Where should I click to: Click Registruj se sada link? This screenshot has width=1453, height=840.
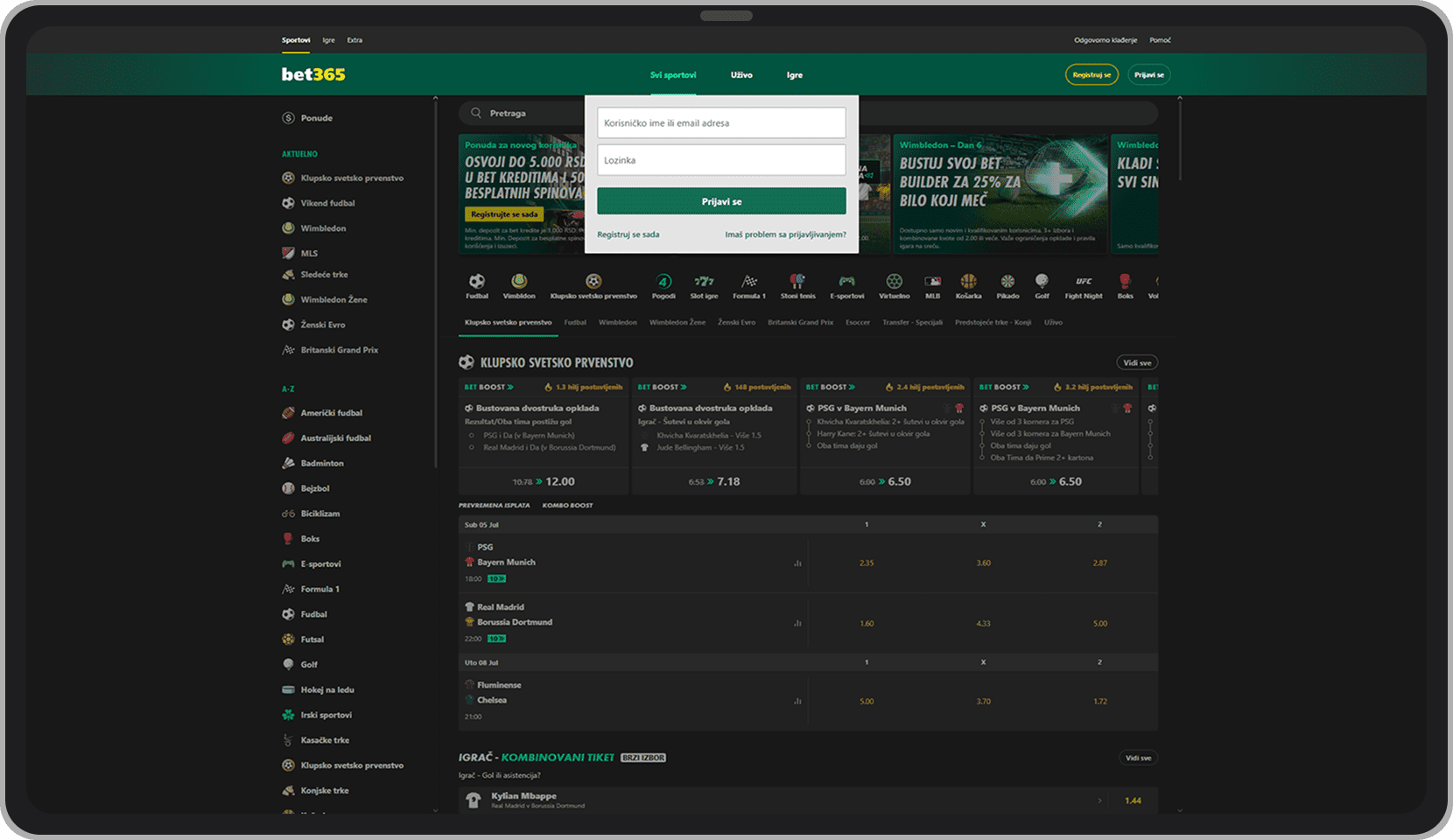click(x=628, y=234)
